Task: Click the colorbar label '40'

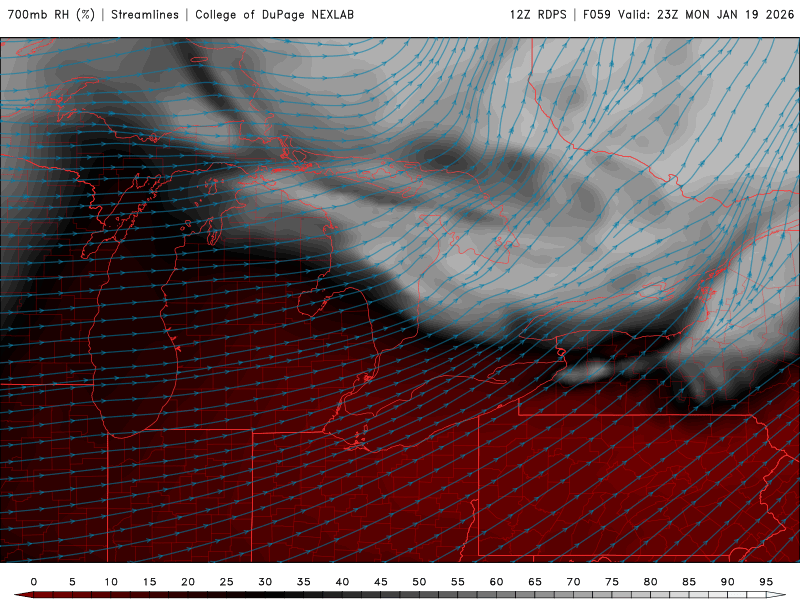Action: point(342,582)
